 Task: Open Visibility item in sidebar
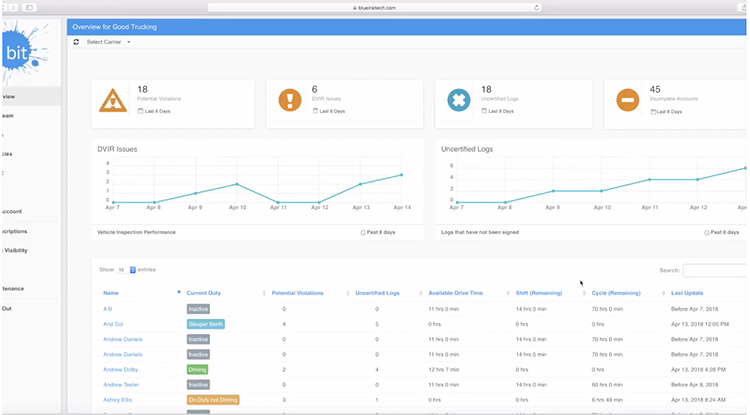tap(15, 251)
